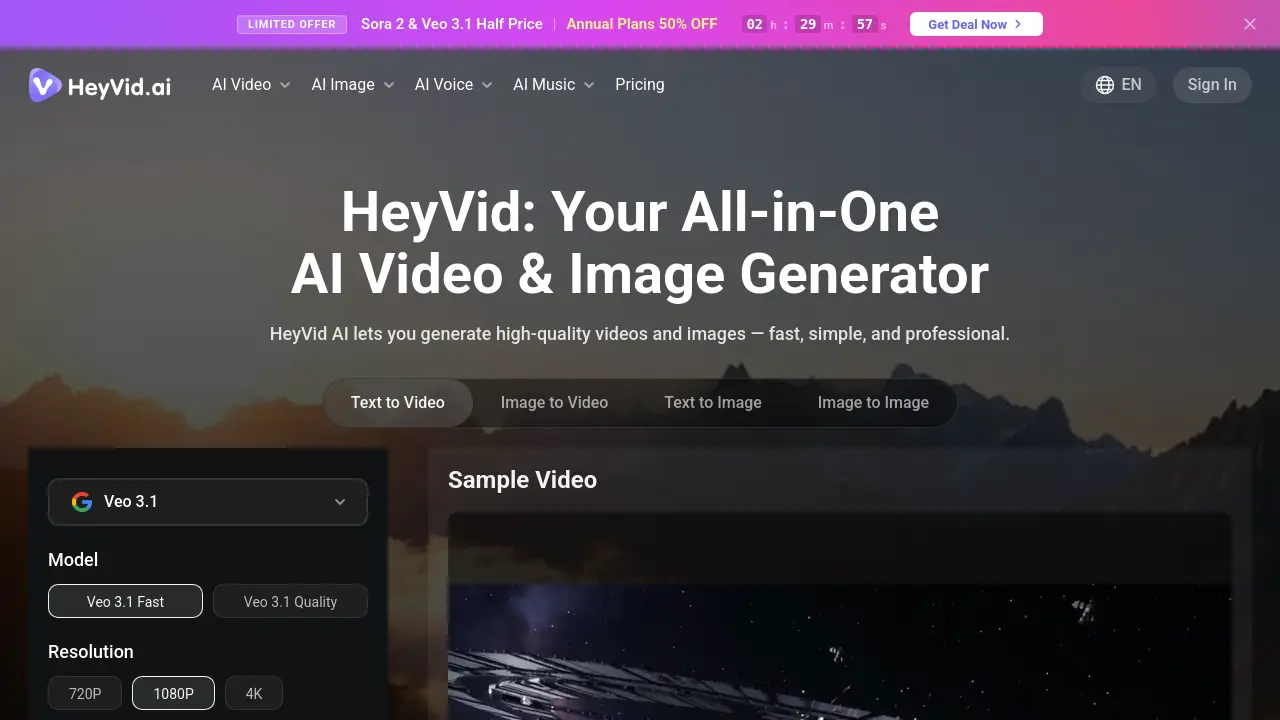Click the Sample Video heading
Image resolution: width=1280 pixels, height=720 pixels.
point(522,480)
